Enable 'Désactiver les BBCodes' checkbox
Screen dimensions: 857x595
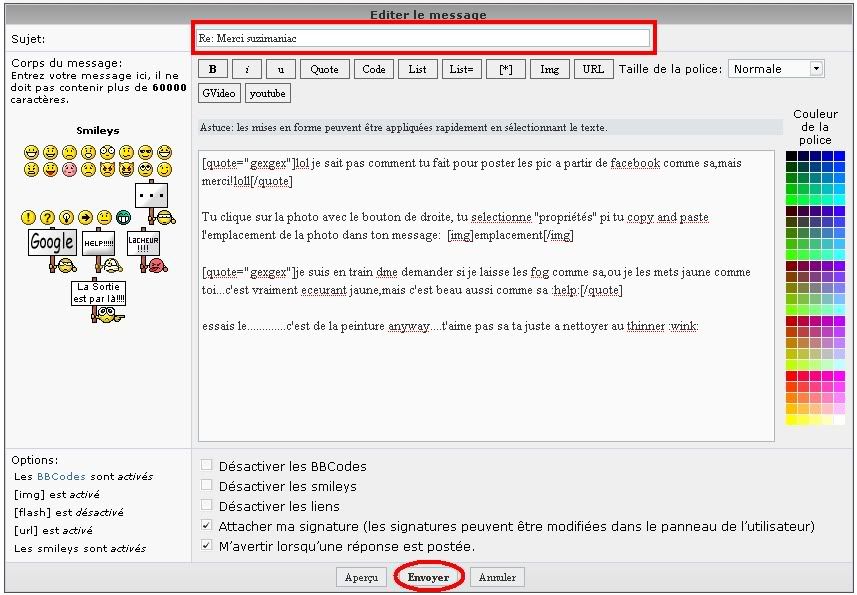click(x=206, y=465)
